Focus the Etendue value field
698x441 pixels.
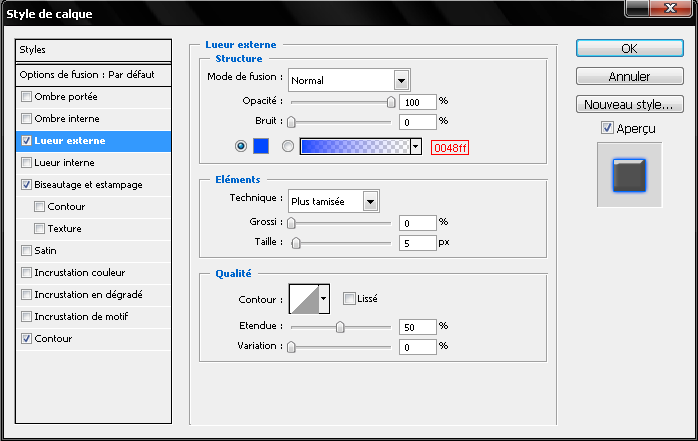tap(418, 327)
